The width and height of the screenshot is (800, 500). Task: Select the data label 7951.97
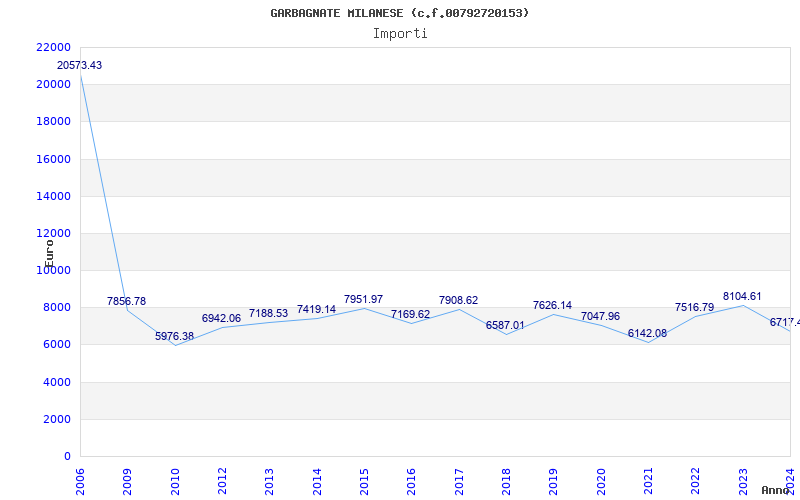coord(363,299)
